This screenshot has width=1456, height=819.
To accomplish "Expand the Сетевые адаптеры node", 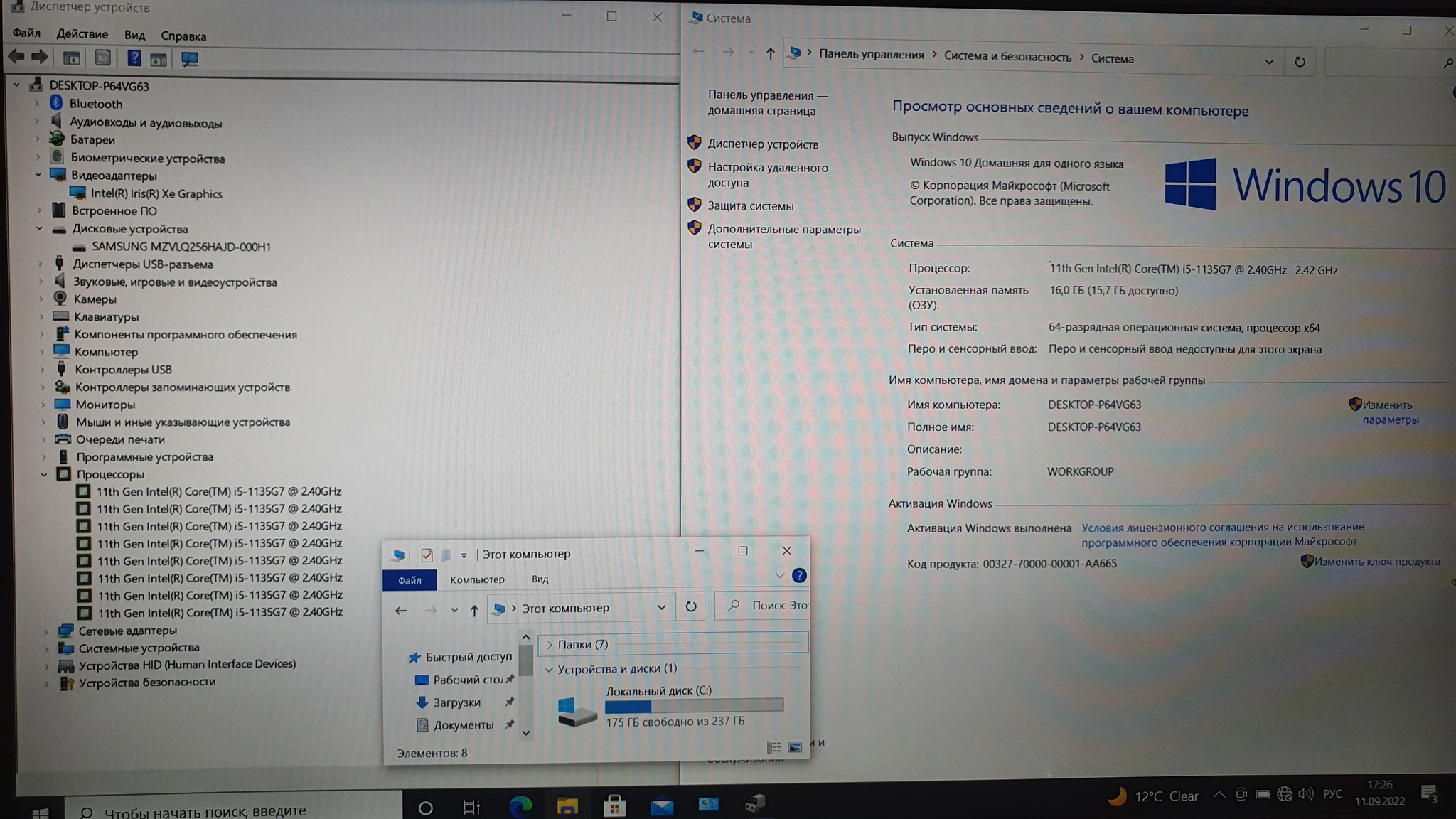I will pos(46,631).
